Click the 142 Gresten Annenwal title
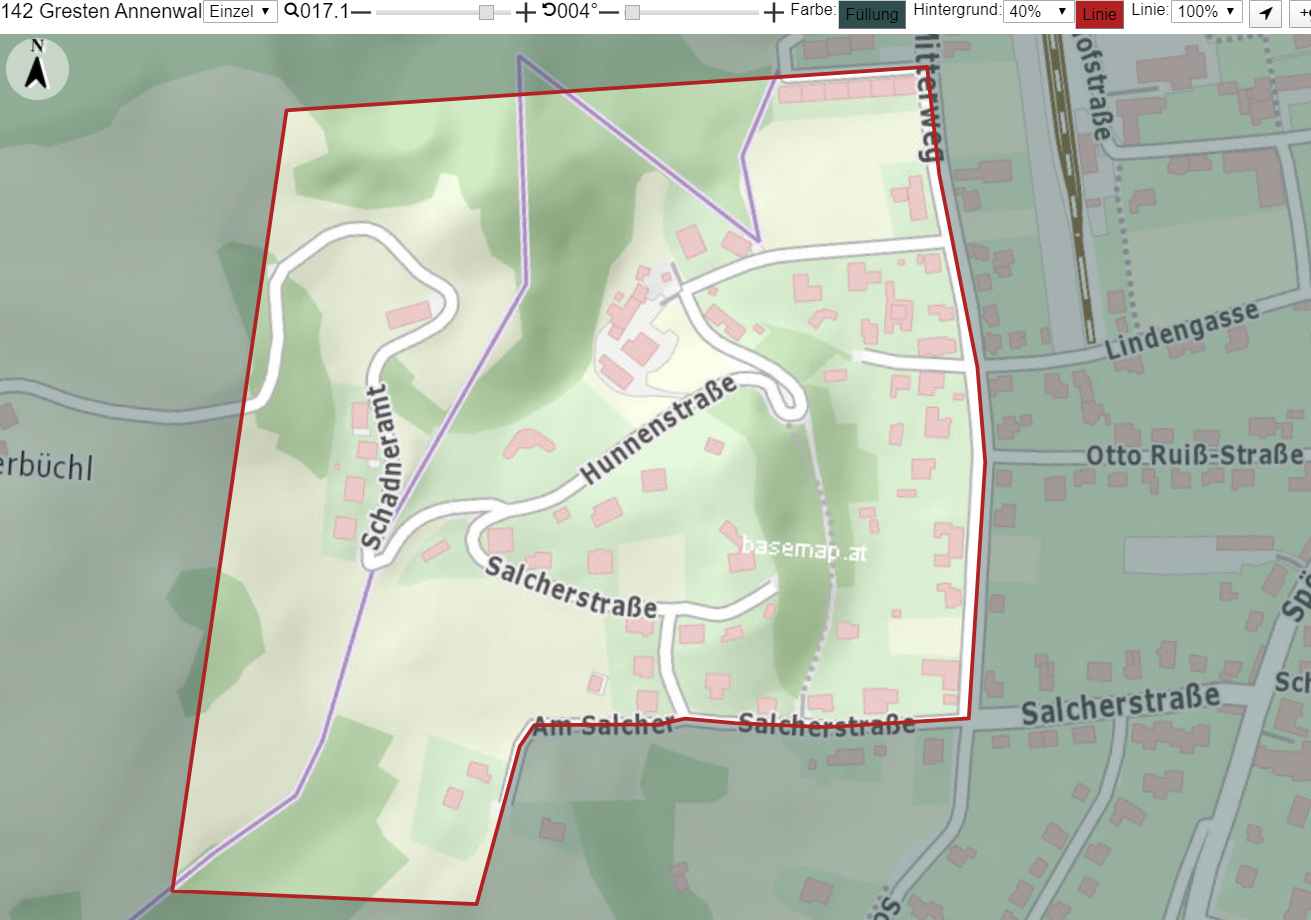Image resolution: width=1311 pixels, height=920 pixels. pos(101,12)
